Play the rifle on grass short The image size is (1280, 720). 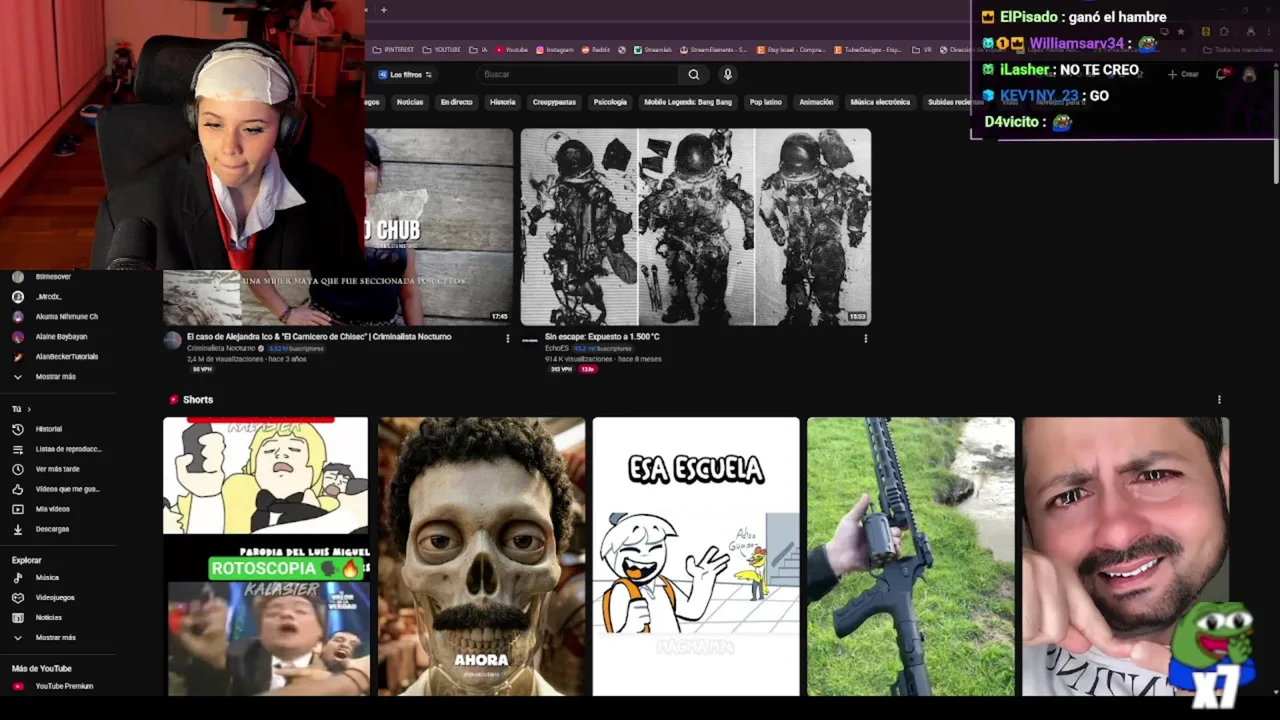(911, 556)
